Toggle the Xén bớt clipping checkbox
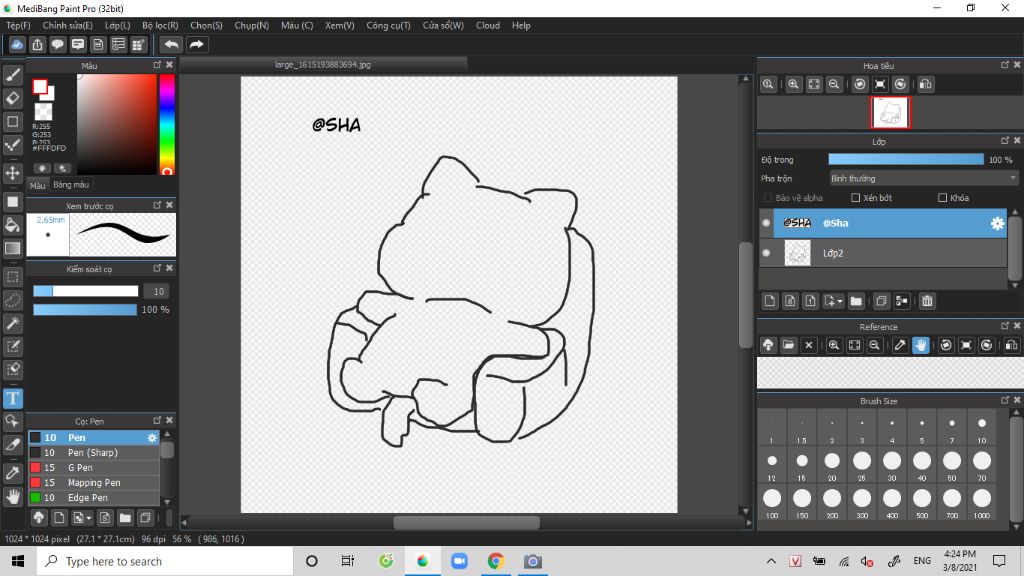1024x576 pixels. tap(856, 197)
